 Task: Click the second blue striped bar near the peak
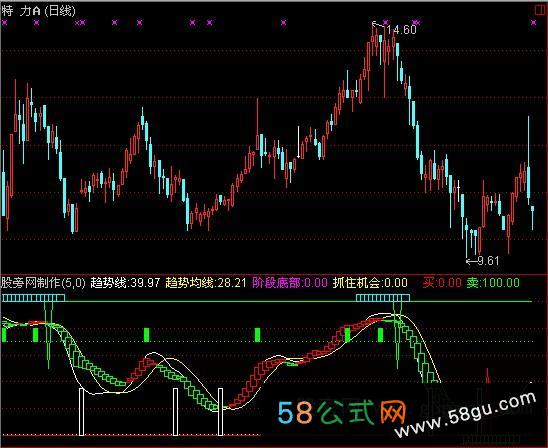[x=383, y=298]
